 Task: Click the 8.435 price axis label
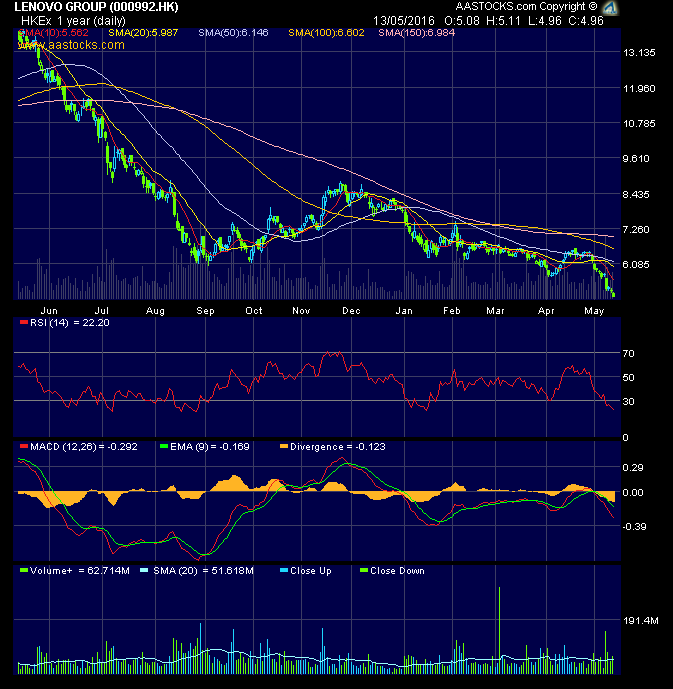click(x=636, y=194)
